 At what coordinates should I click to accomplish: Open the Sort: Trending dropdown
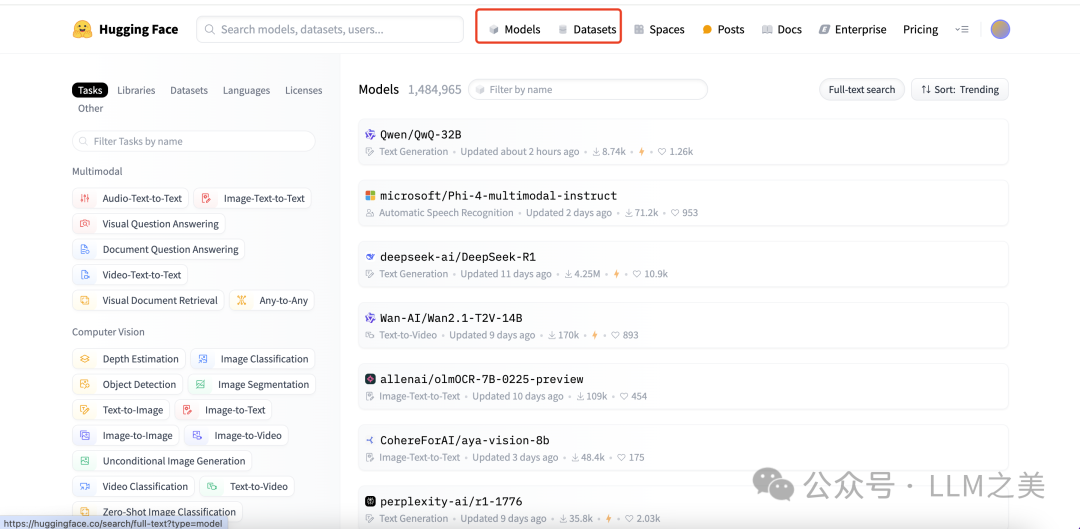959,90
